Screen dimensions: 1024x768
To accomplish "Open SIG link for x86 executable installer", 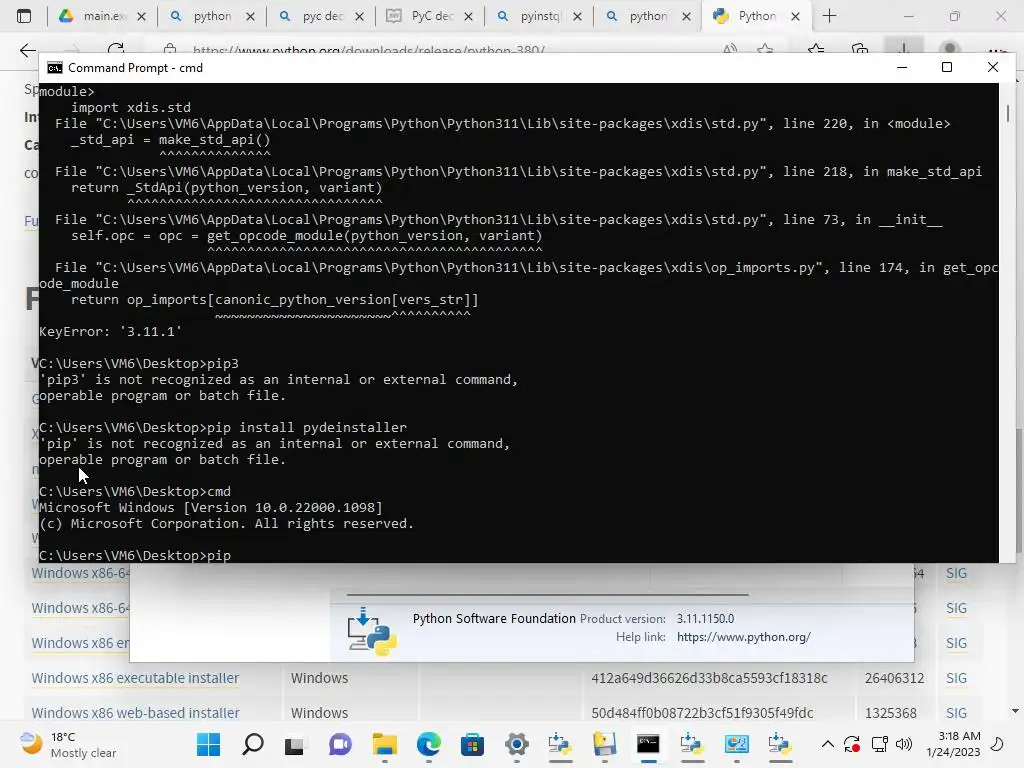I will click(x=956, y=678).
